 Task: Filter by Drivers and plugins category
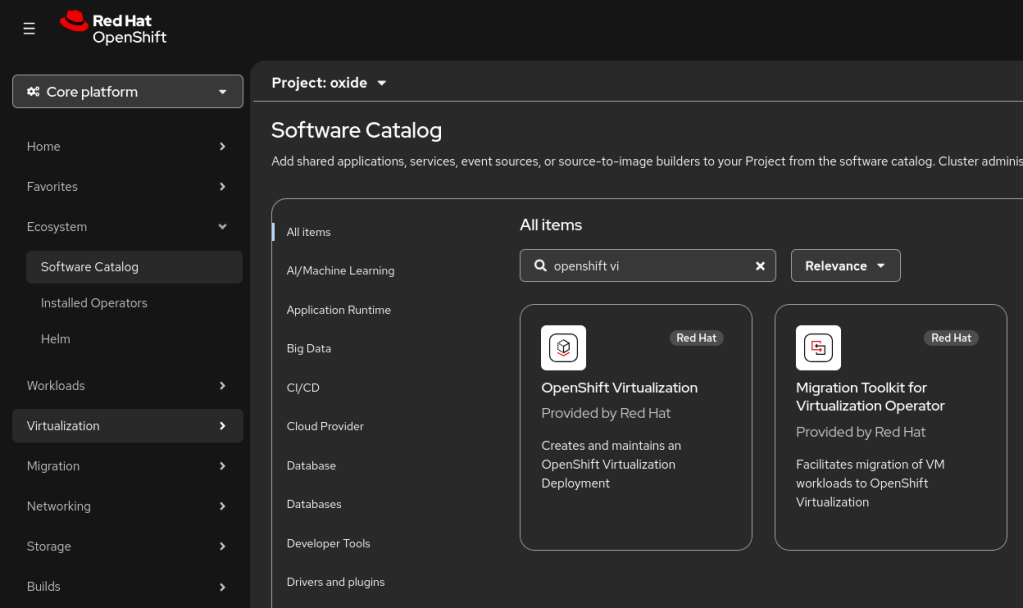335,582
